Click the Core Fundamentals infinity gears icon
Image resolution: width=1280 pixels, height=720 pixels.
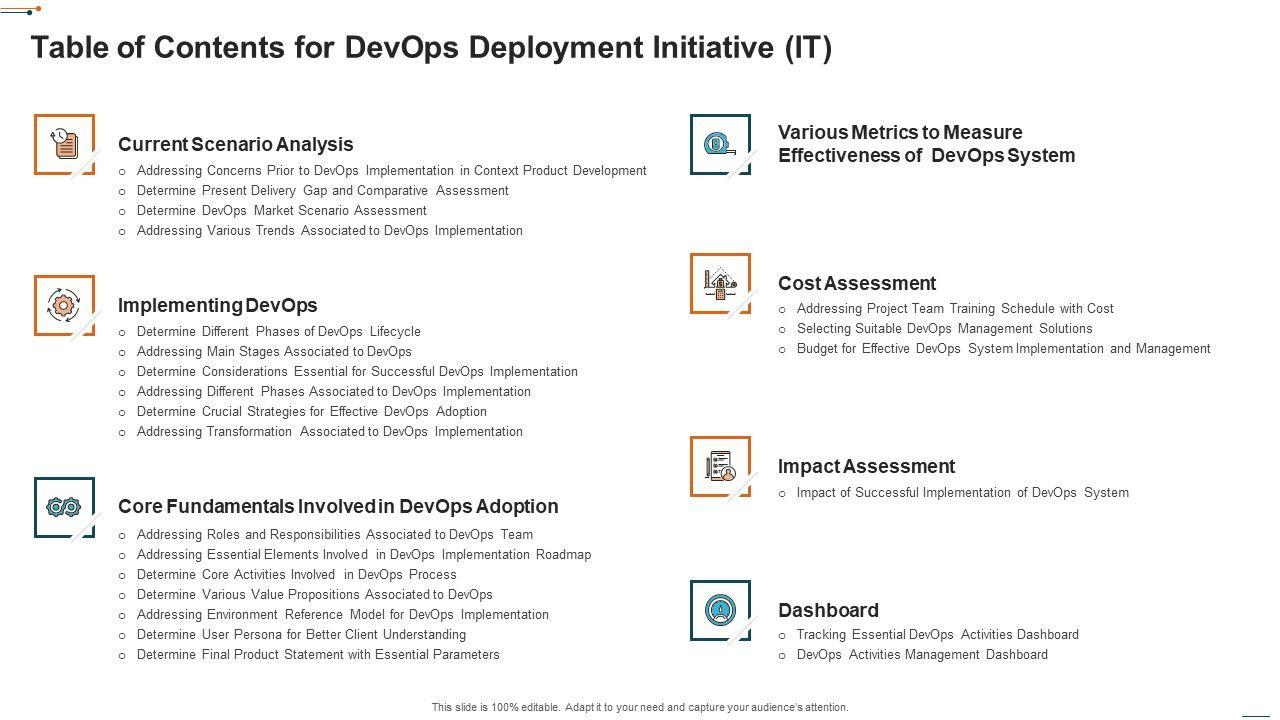click(x=64, y=507)
